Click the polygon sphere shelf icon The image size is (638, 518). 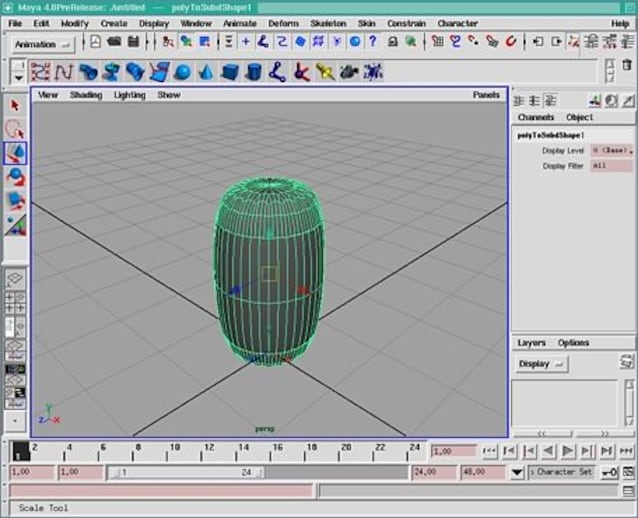[182, 72]
